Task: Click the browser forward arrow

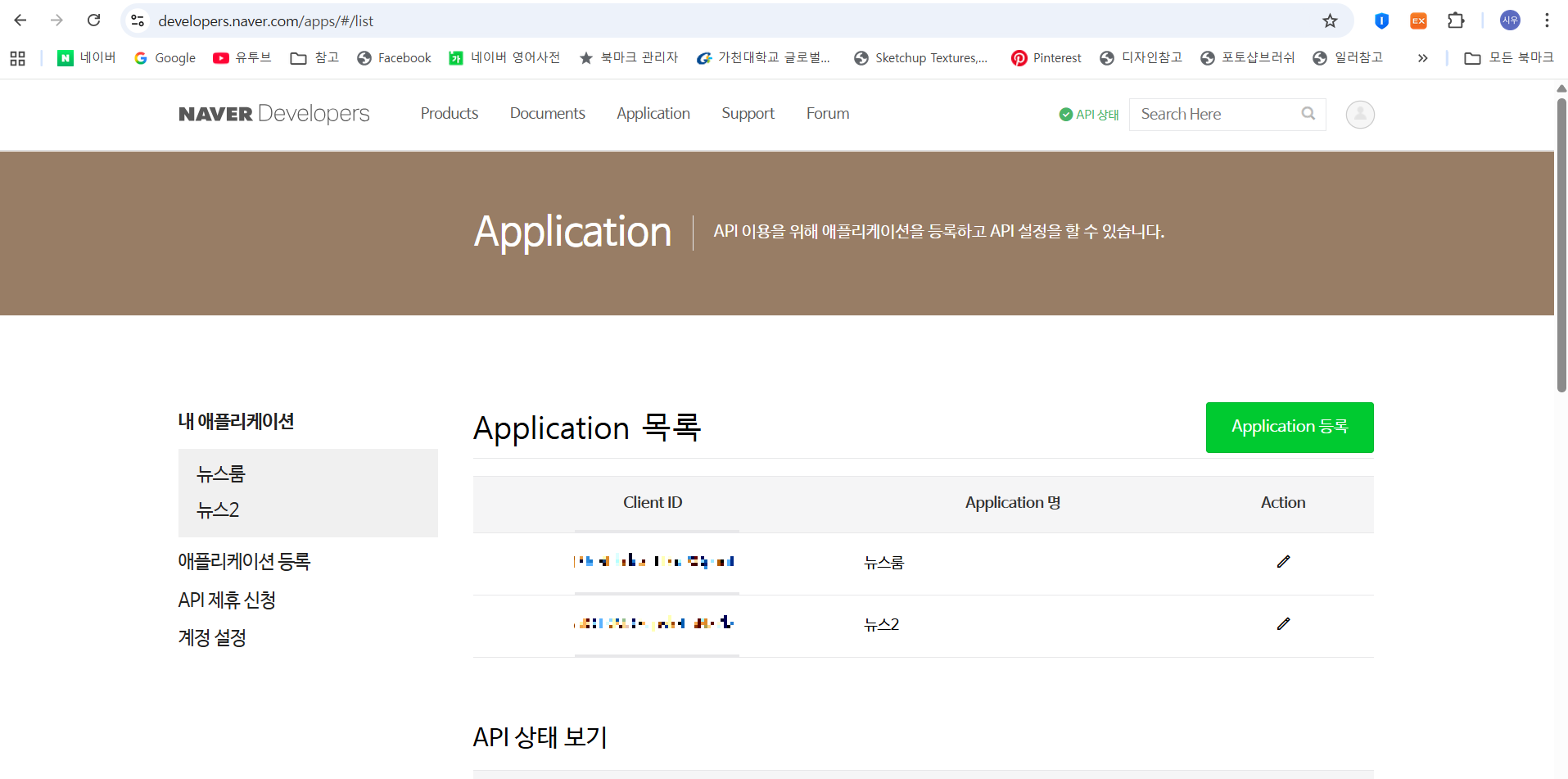Action: [56, 20]
